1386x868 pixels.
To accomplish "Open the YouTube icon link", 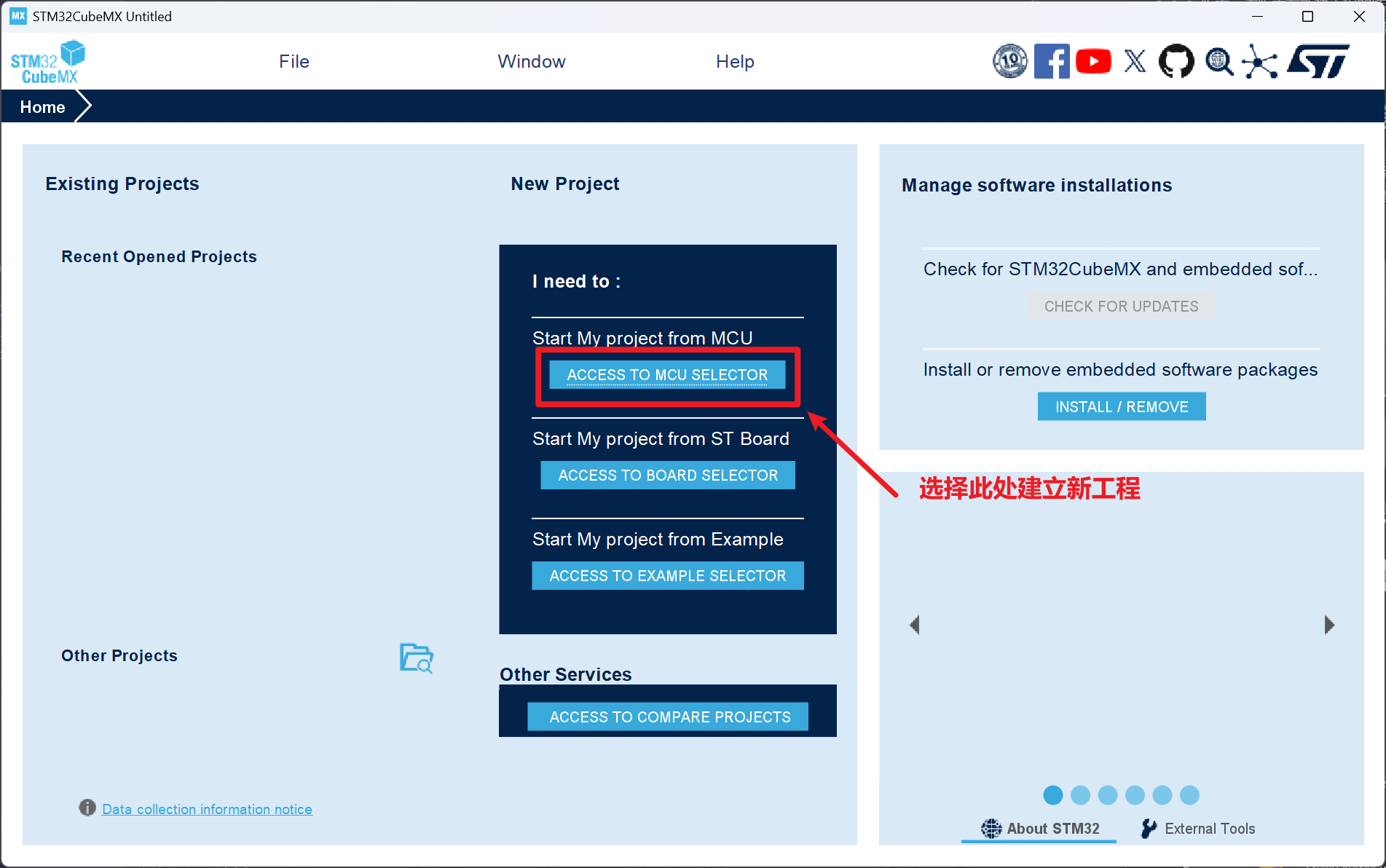I will 1092,62.
